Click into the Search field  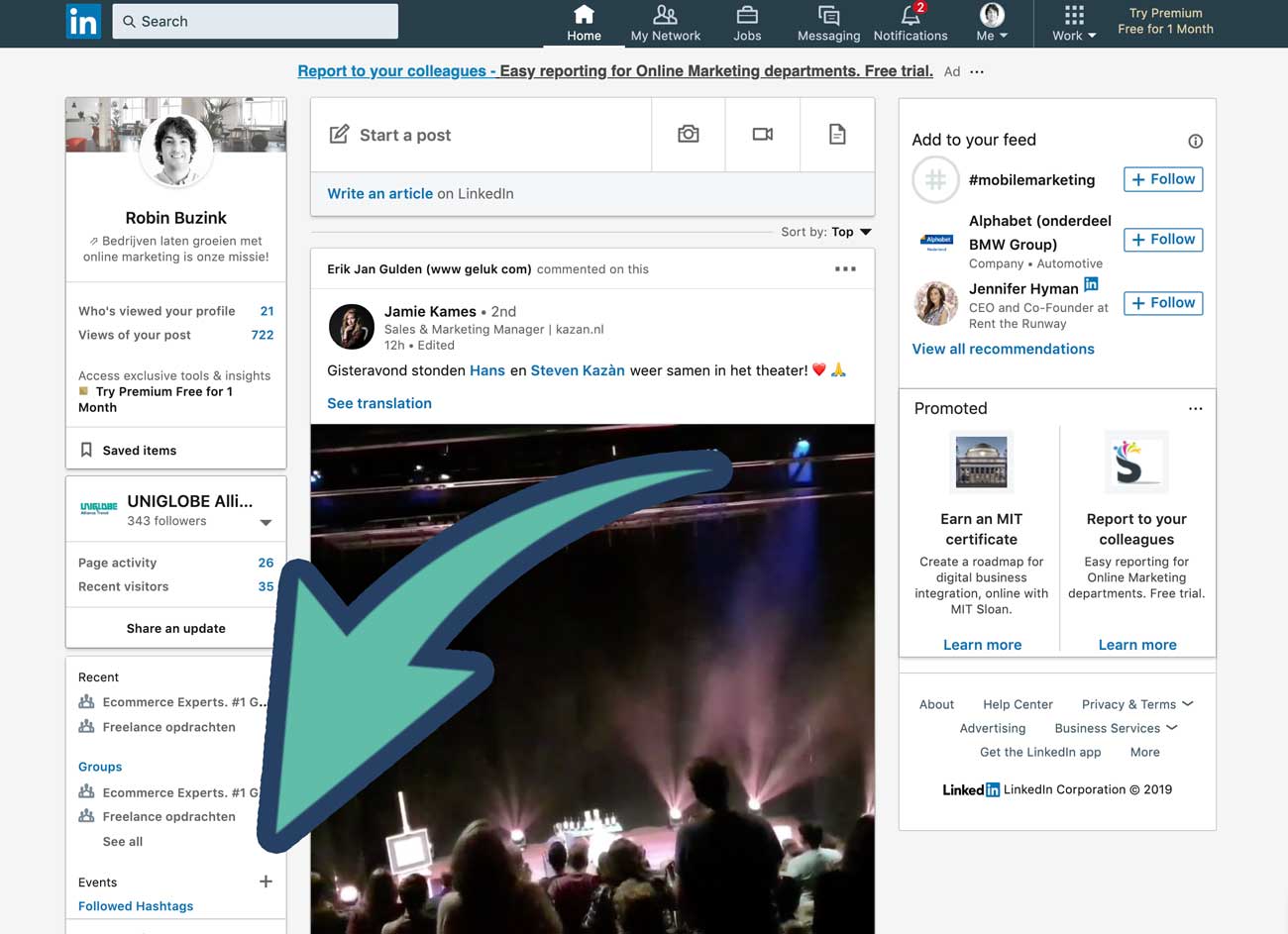pyautogui.click(x=256, y=21)
